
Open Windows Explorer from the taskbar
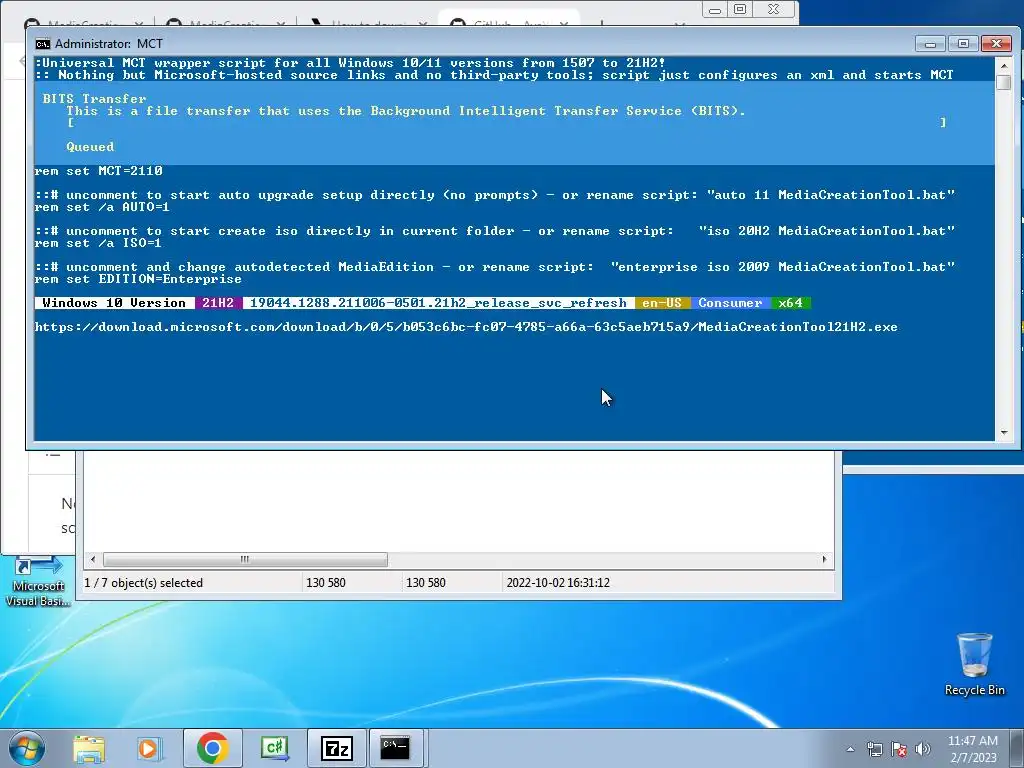(89, 748)
